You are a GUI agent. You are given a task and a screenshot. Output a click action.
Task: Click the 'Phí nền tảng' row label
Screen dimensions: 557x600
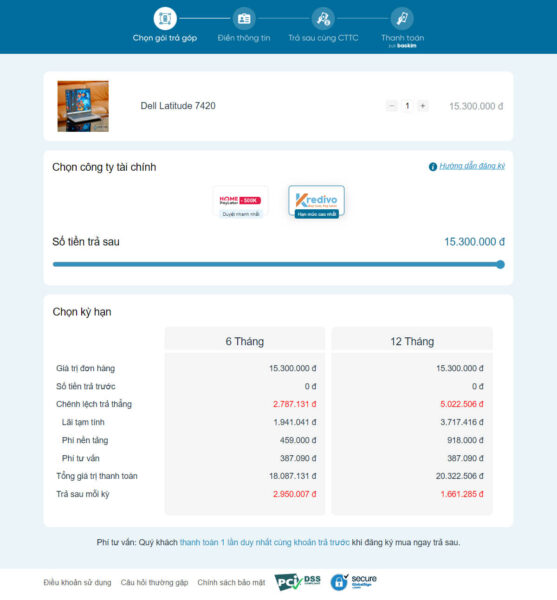click(x=85, y=440)
